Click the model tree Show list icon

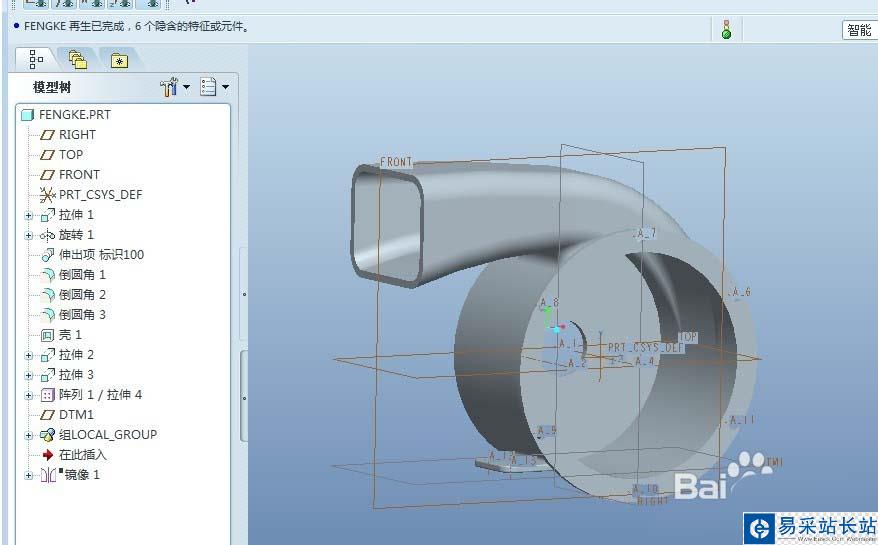coord(208,87)
